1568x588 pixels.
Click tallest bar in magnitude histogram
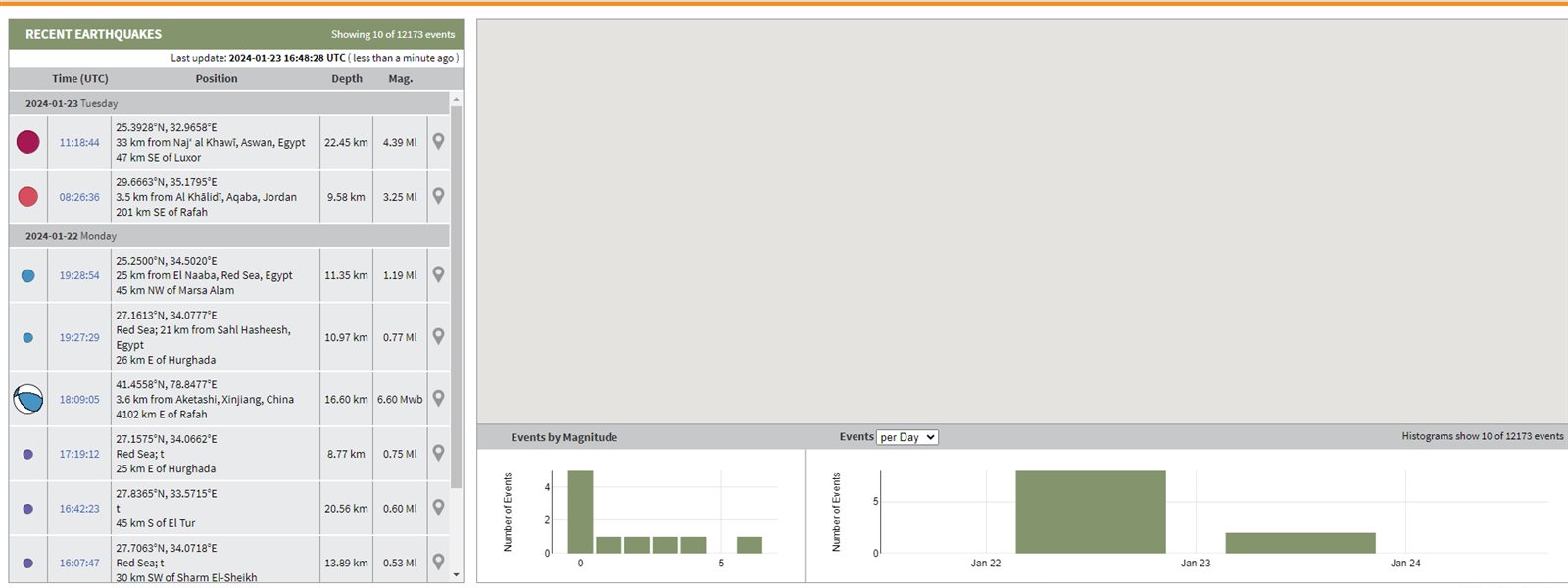pos(580,512)
